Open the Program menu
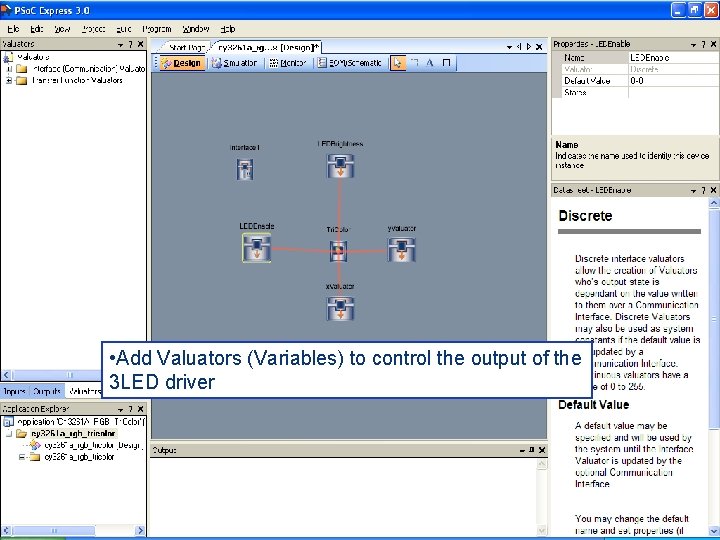 click(x=157, y=29)
